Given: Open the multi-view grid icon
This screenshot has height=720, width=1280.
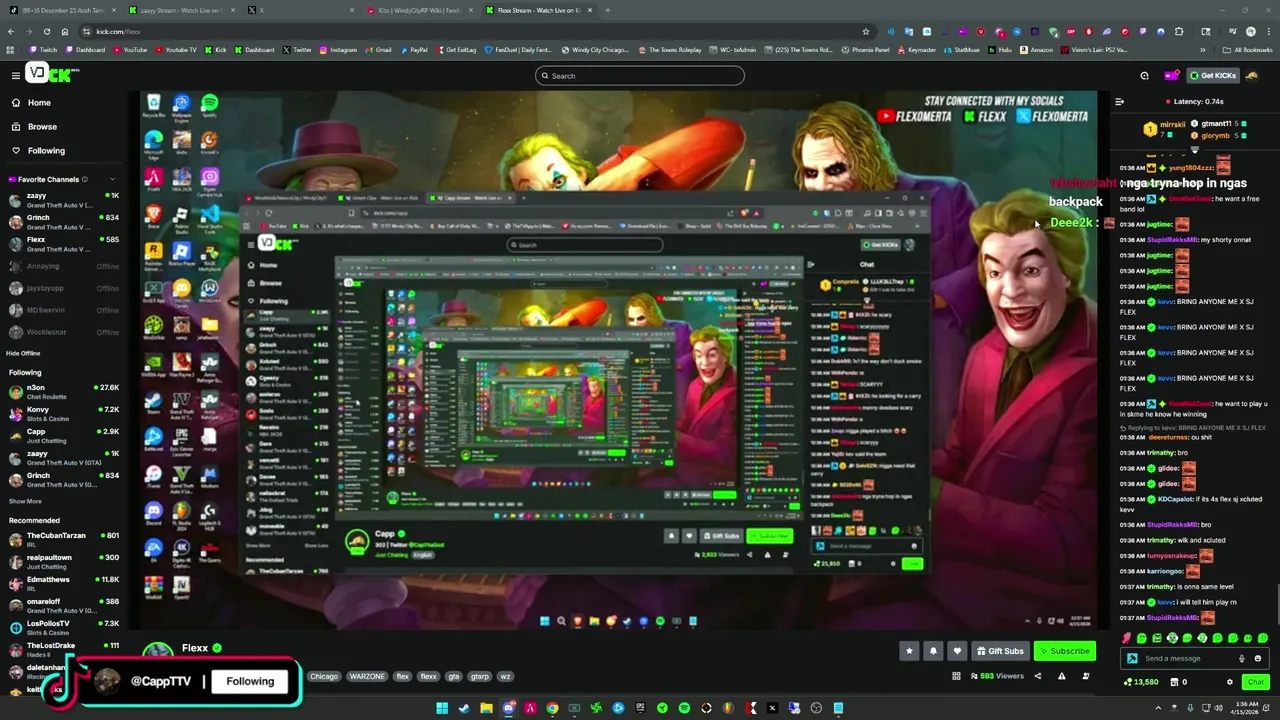Looking at the screenshot, I should tap(957, 677).
